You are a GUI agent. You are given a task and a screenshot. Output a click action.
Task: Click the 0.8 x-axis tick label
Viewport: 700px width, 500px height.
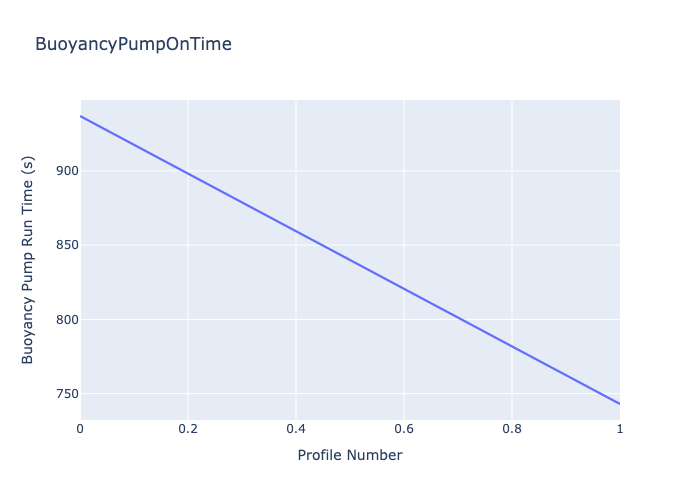[512, 429]
